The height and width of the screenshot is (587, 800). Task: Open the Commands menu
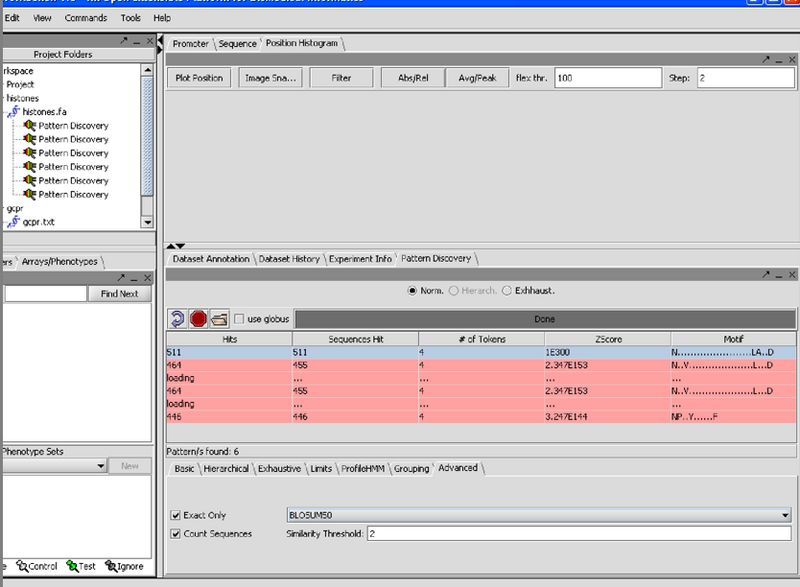(x=86, y=18)
